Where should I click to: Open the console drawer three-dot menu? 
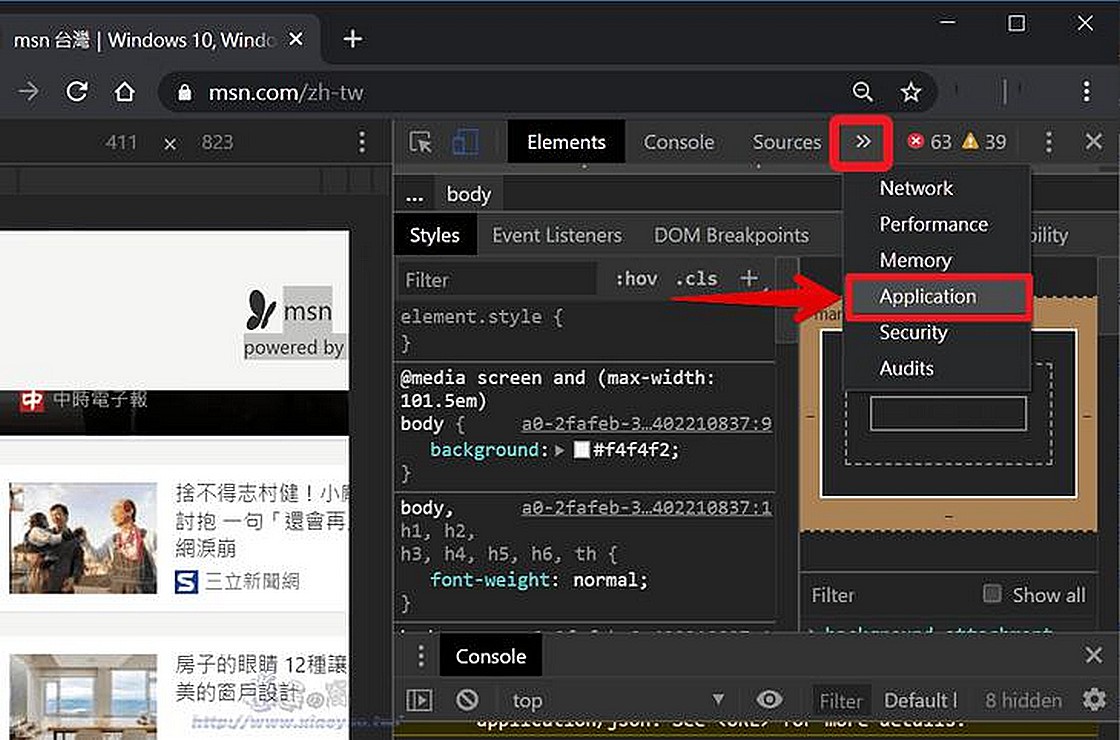click(421, 656)
